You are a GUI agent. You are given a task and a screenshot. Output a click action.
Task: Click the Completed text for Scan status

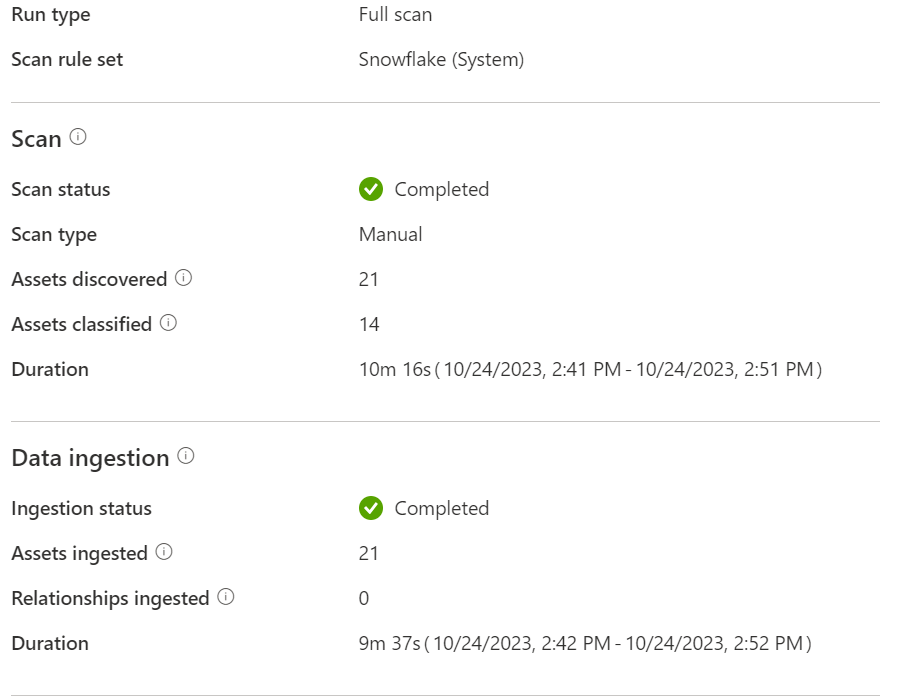point(441,189)
